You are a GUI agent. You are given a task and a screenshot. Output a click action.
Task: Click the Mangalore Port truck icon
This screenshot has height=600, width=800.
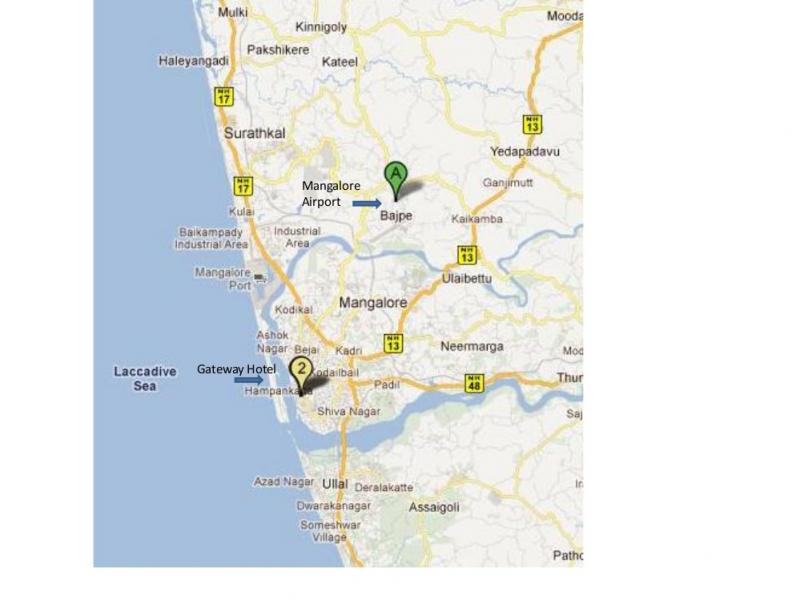pos(260,278)
